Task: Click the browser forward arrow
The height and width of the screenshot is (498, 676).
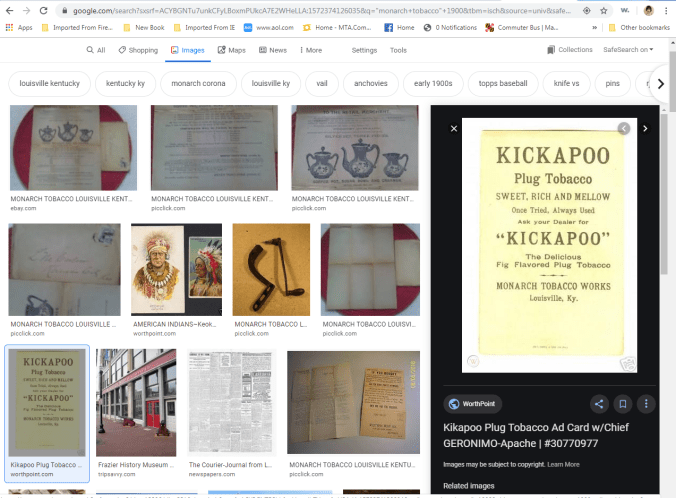Action: point(26,11)
